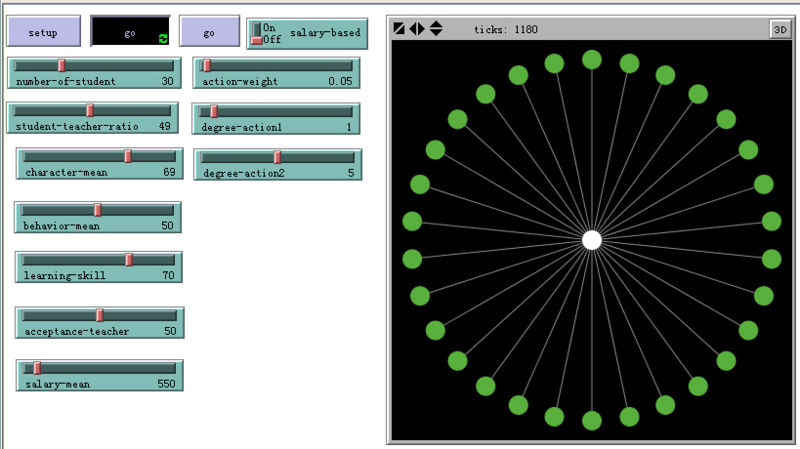Image resolution: width=800 pixels, height=449 pixels.
Task: Click the view diagonal resize icon
Action: point(400,29)
